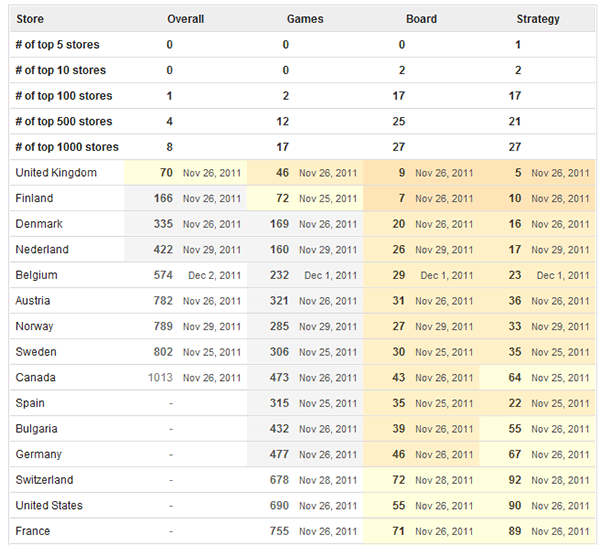Click the Denmark store entry
600x545 pixels.
tap(39, 224)
